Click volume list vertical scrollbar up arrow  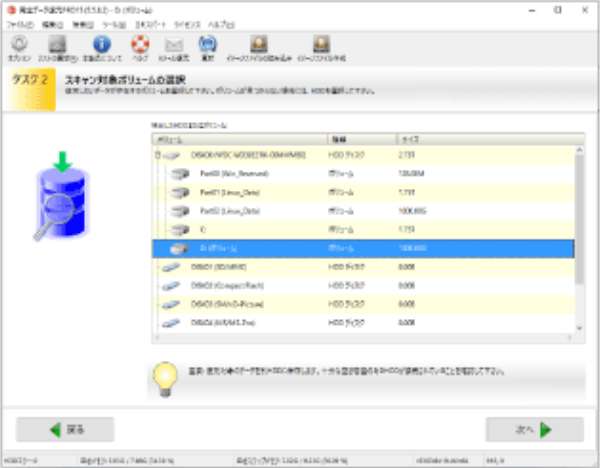coord(579,150)
